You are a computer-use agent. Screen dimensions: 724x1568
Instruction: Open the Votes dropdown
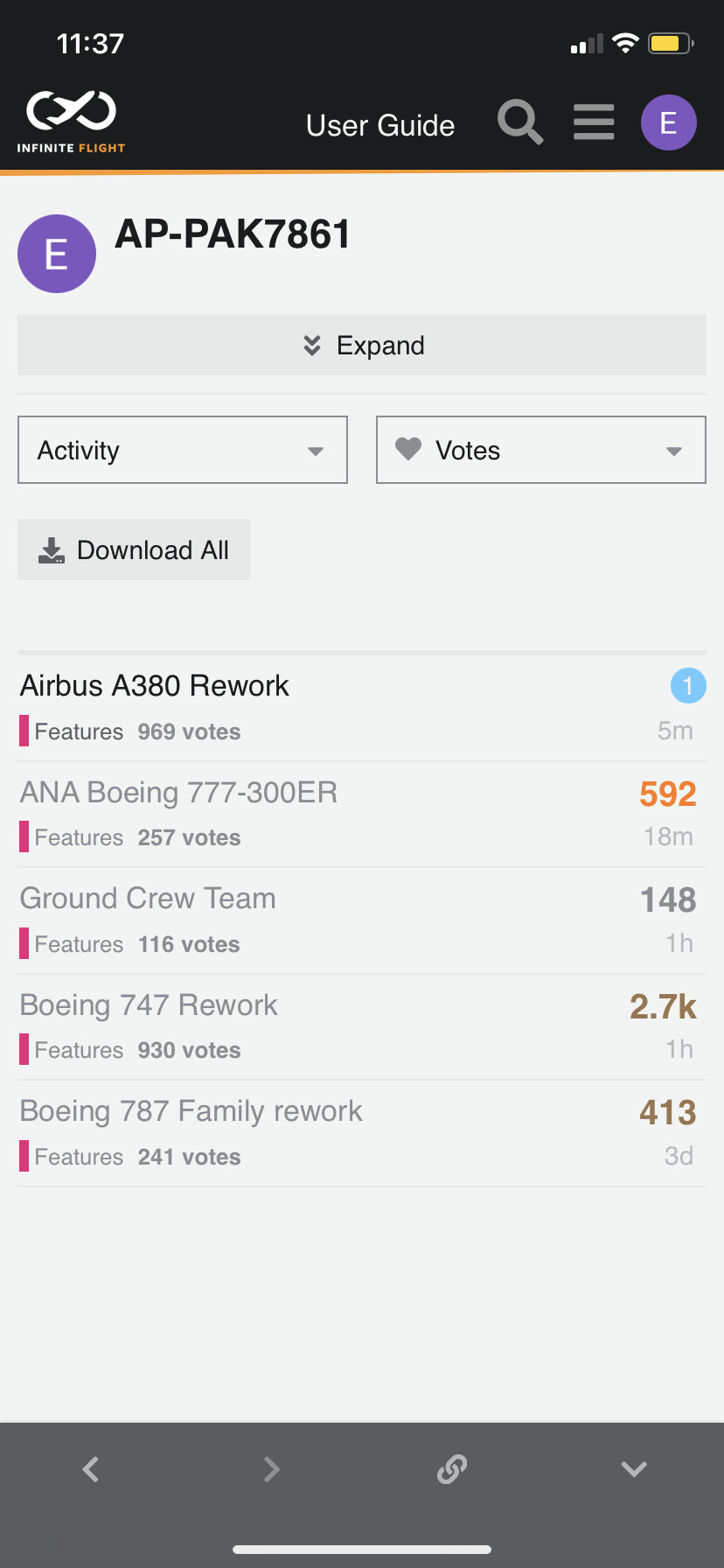tap(540, 450)
